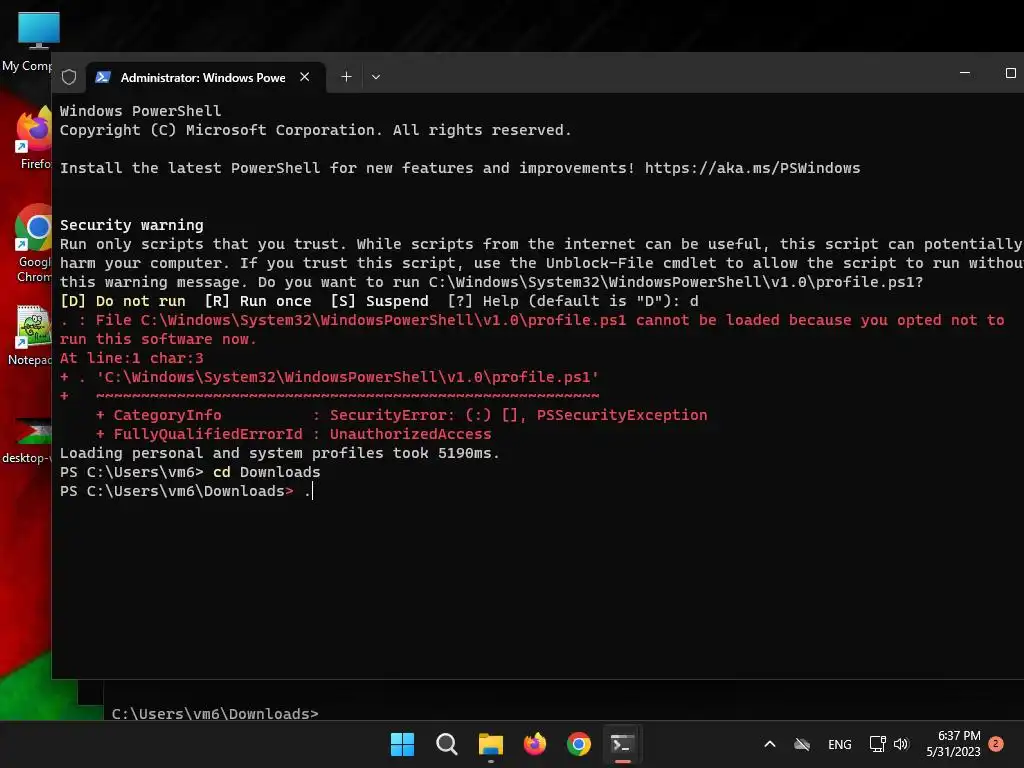The height and width of the screenshot is (768, 1024).
Task: Open taskbar Search
Action: 447,744
